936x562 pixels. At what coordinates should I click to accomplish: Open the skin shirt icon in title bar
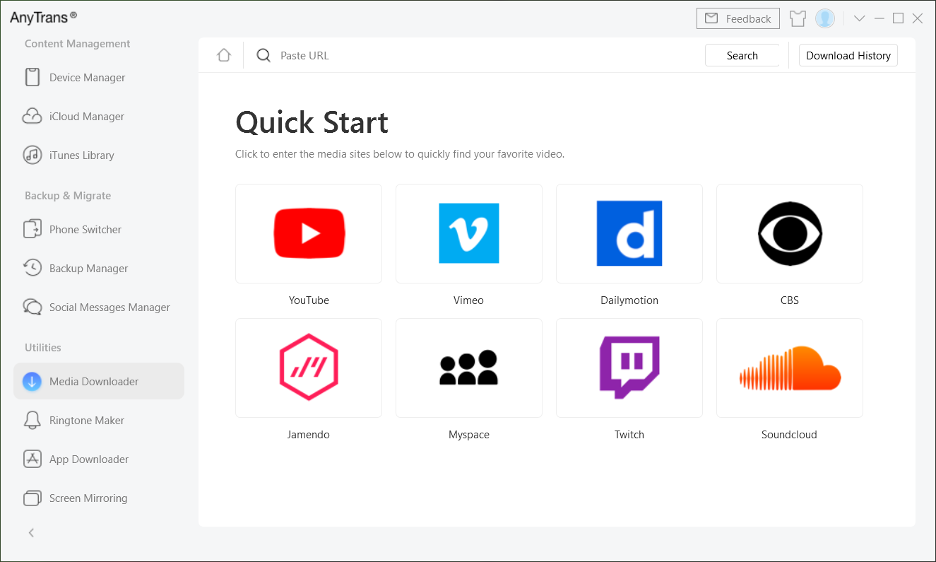[798, 19]
